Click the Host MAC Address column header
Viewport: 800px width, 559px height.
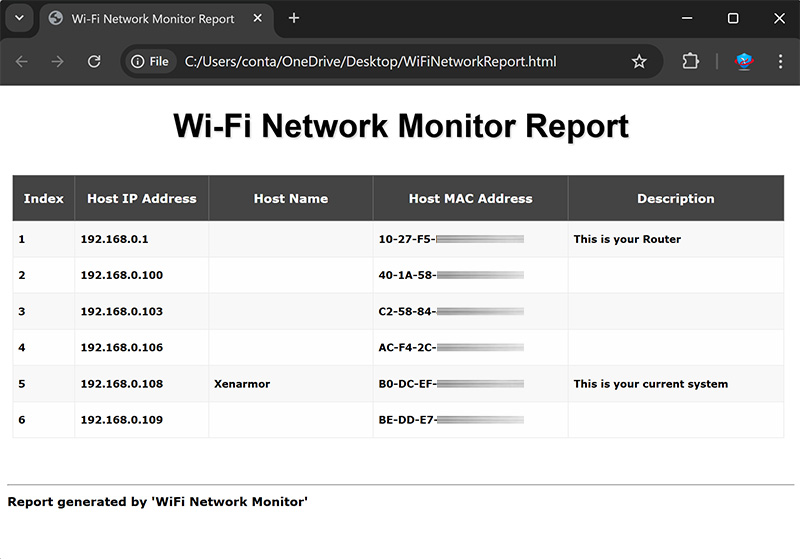[470, 199]
